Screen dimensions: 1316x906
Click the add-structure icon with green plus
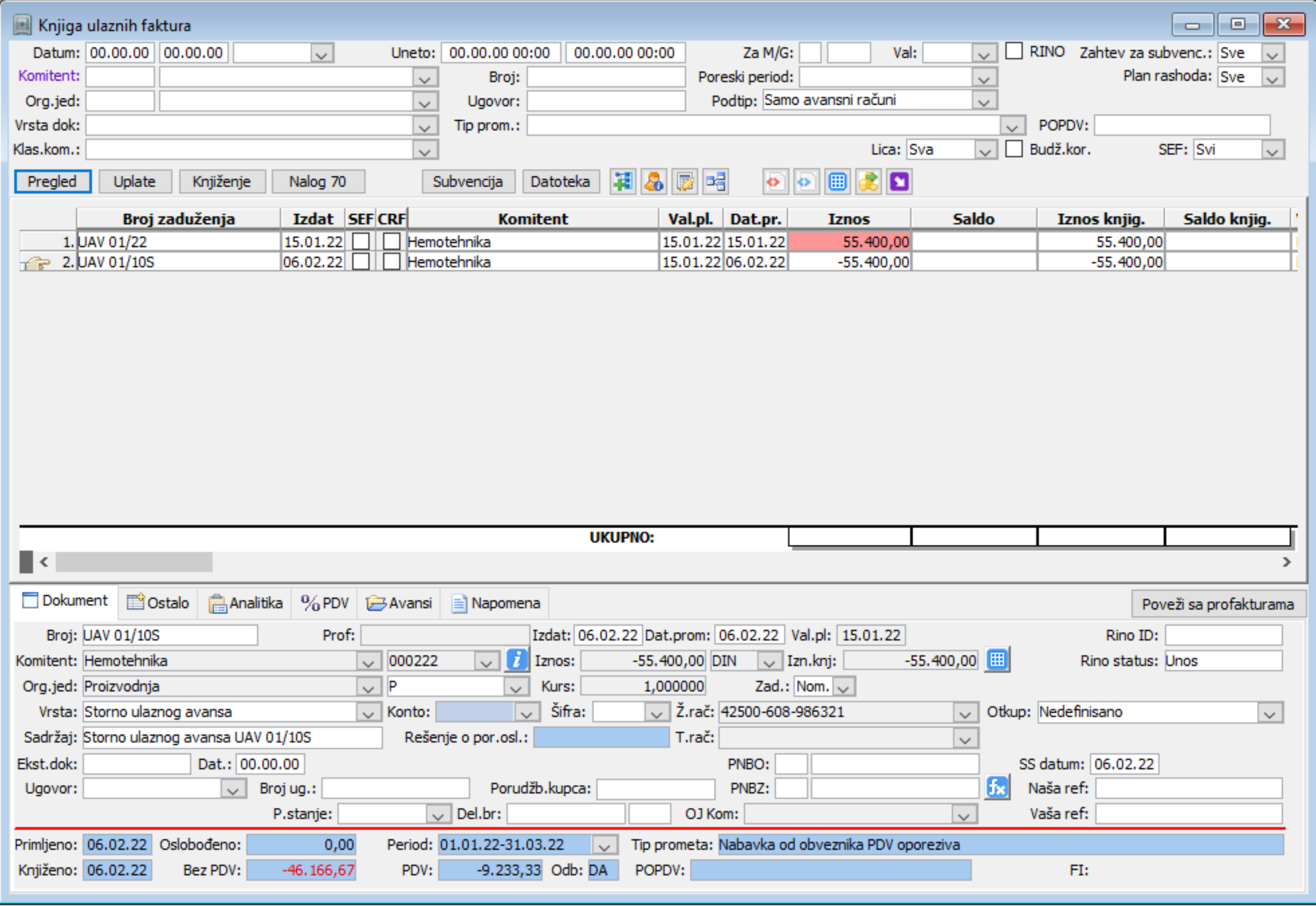pyautogui.click(x=623, y=182)
